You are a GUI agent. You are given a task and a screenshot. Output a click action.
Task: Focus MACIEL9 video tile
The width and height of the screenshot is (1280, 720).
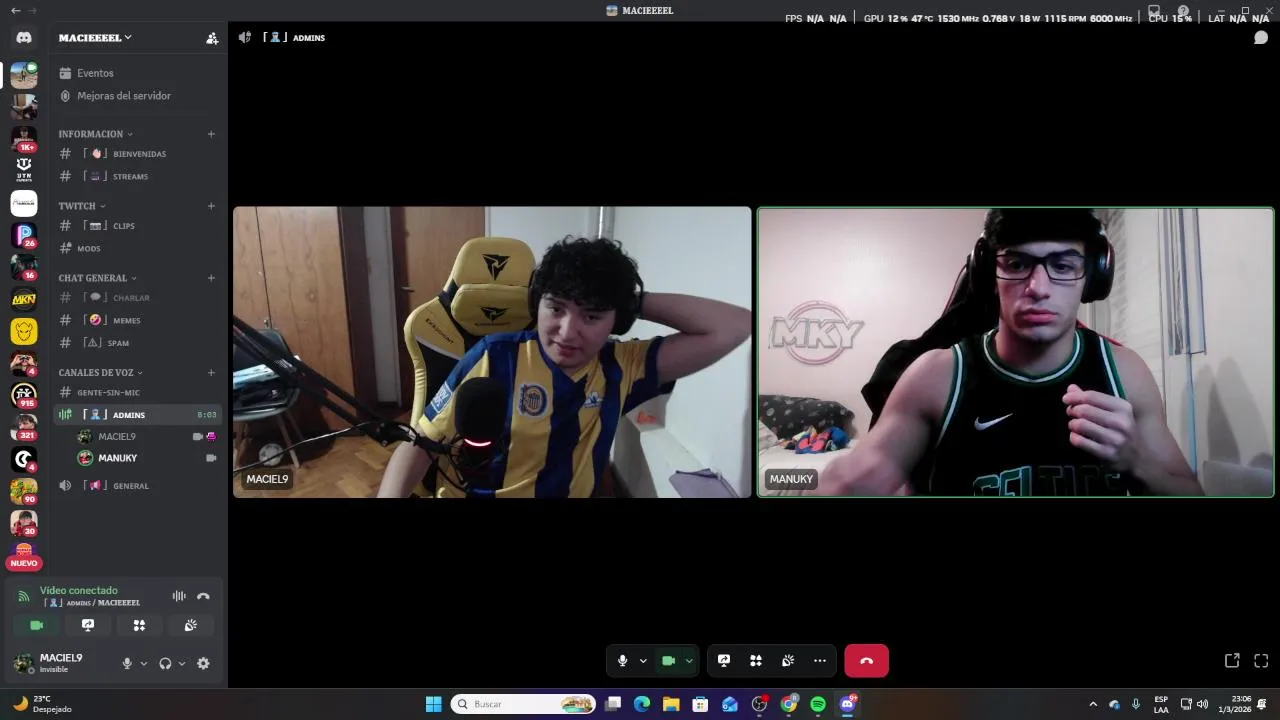(x=492, y=352)
